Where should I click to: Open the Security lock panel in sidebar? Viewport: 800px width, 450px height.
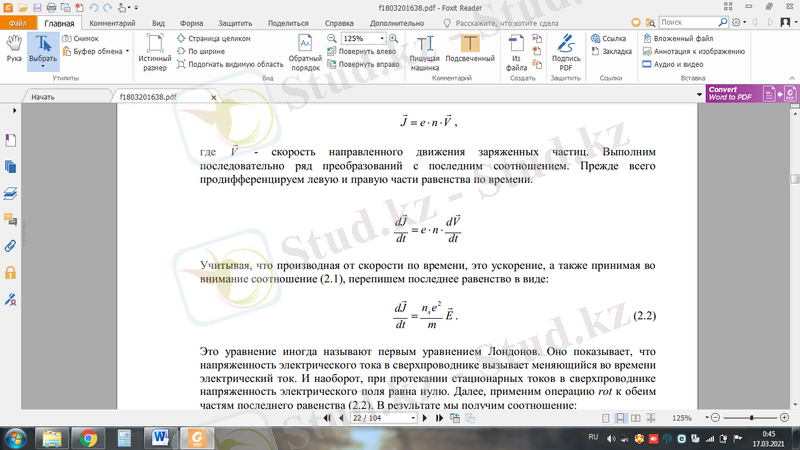pos(10,272)
